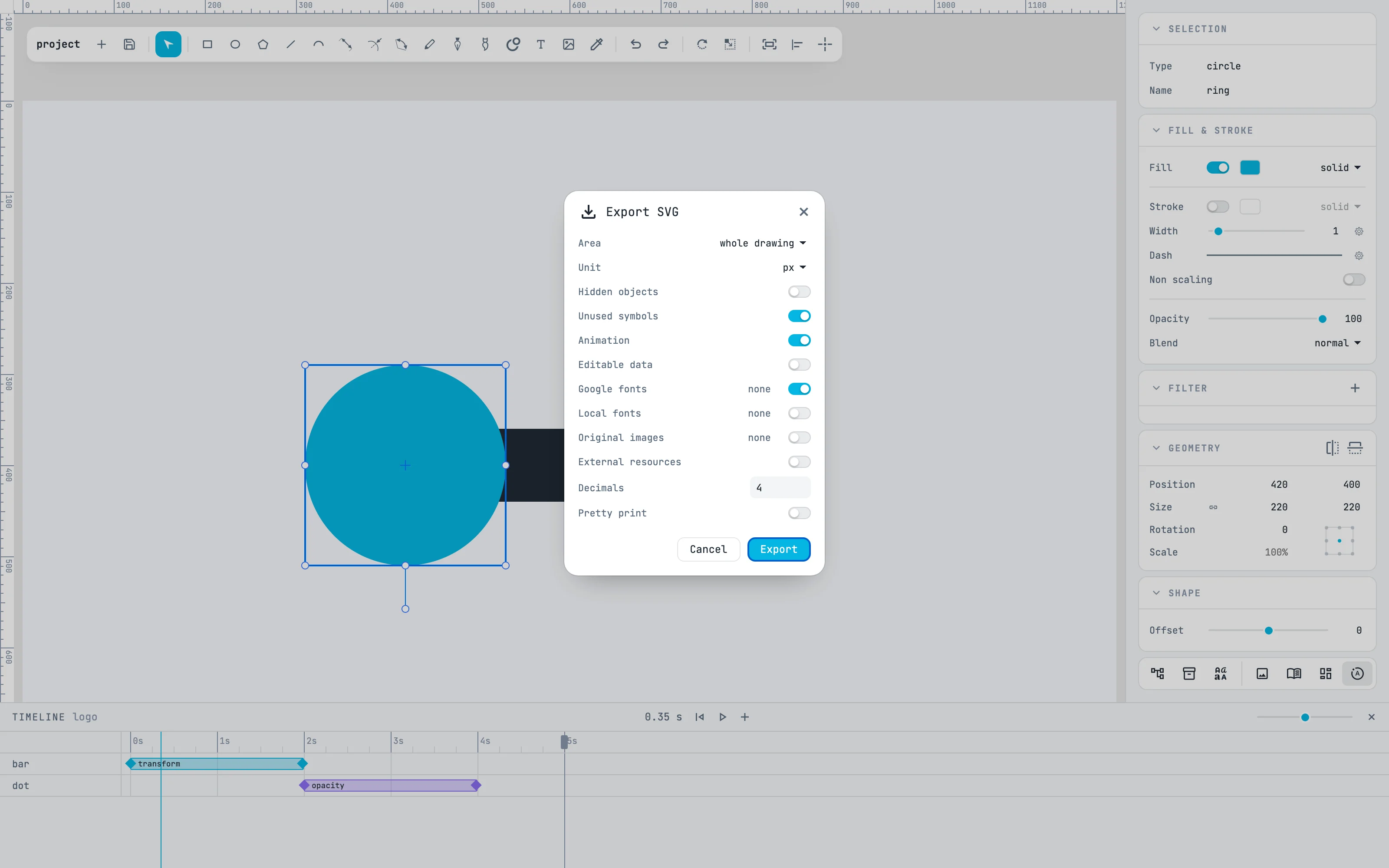The width and height of the screenshot is (1389, 868).
Task: Click the Decimals input field
Action: click(780, 487)
